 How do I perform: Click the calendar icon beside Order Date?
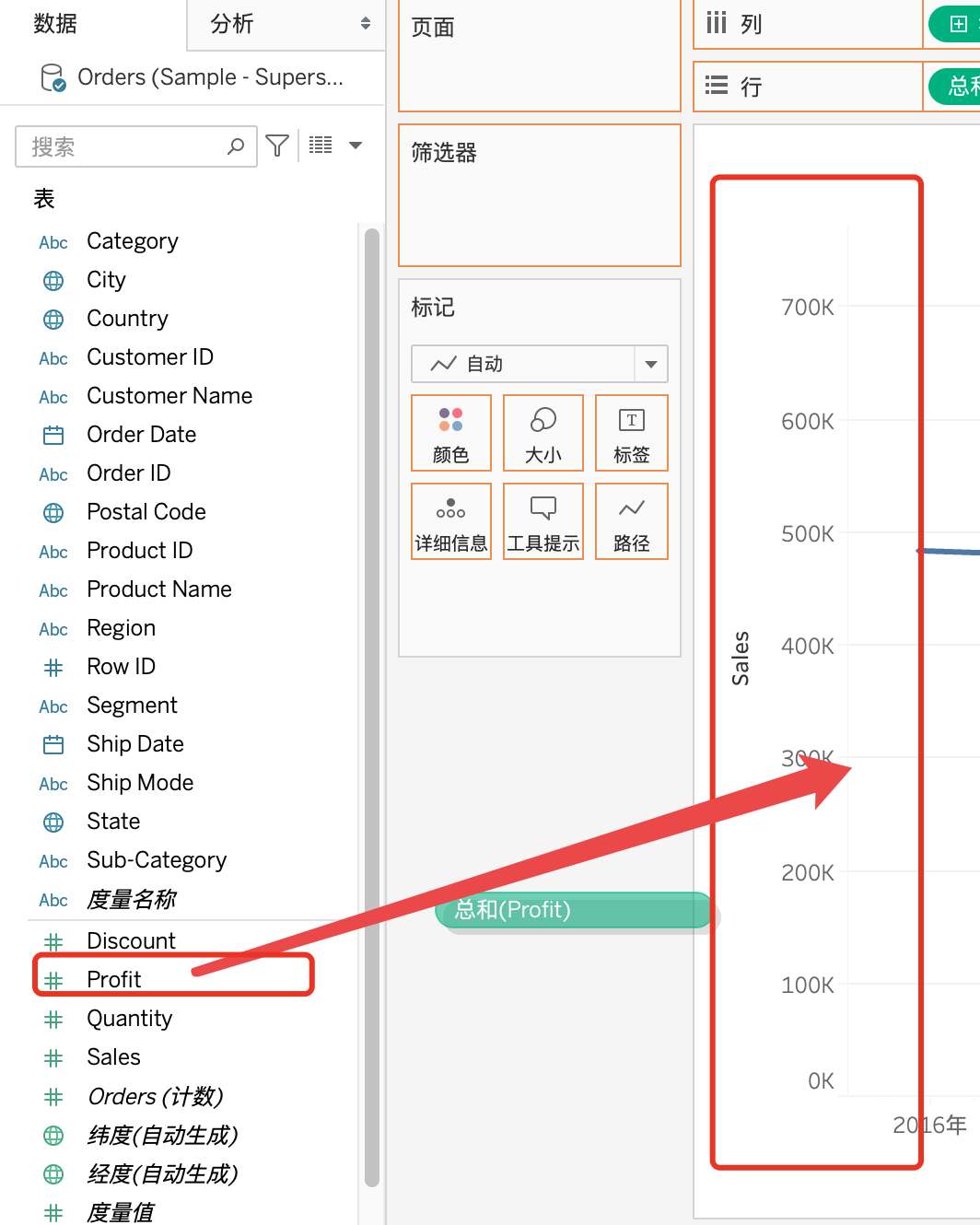[x=54, y=435]
